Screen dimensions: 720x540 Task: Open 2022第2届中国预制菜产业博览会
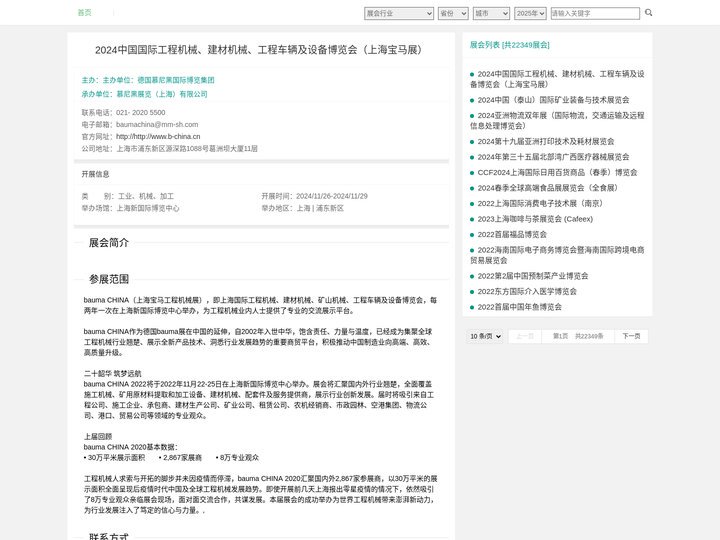(533, 276)
